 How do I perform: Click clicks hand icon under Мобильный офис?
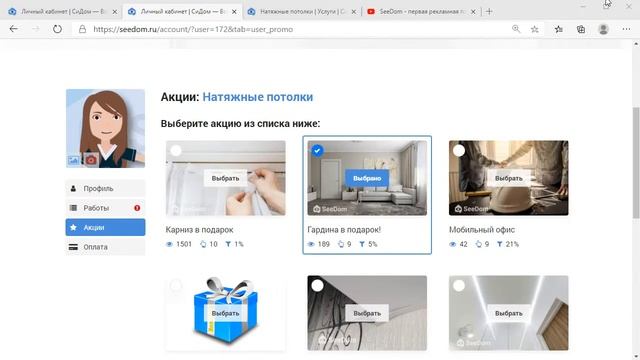[478, 244]
